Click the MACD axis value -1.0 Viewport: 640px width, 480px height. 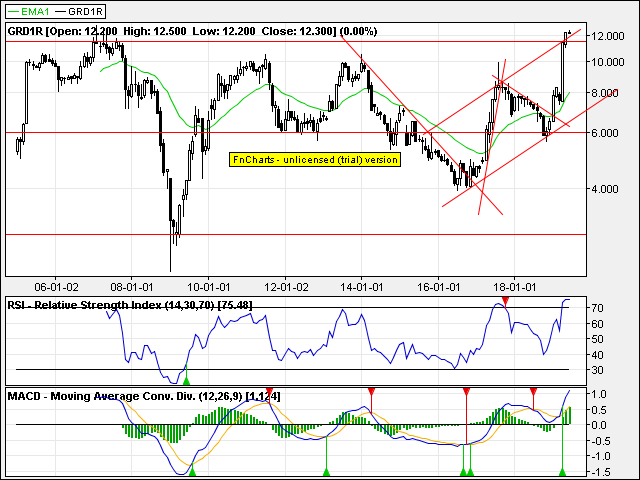pos(599,457)
